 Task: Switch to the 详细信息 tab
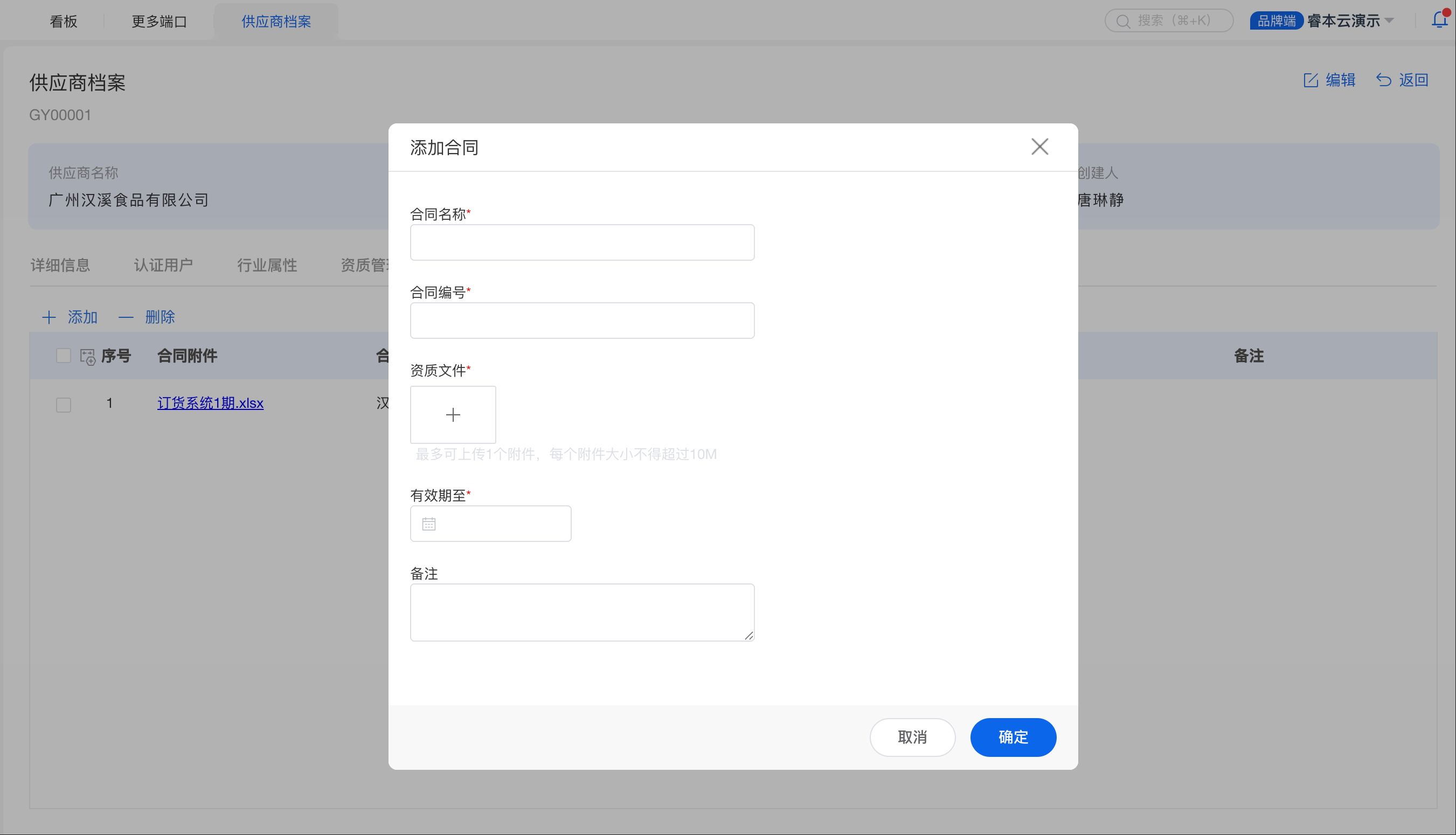point(60,265)
